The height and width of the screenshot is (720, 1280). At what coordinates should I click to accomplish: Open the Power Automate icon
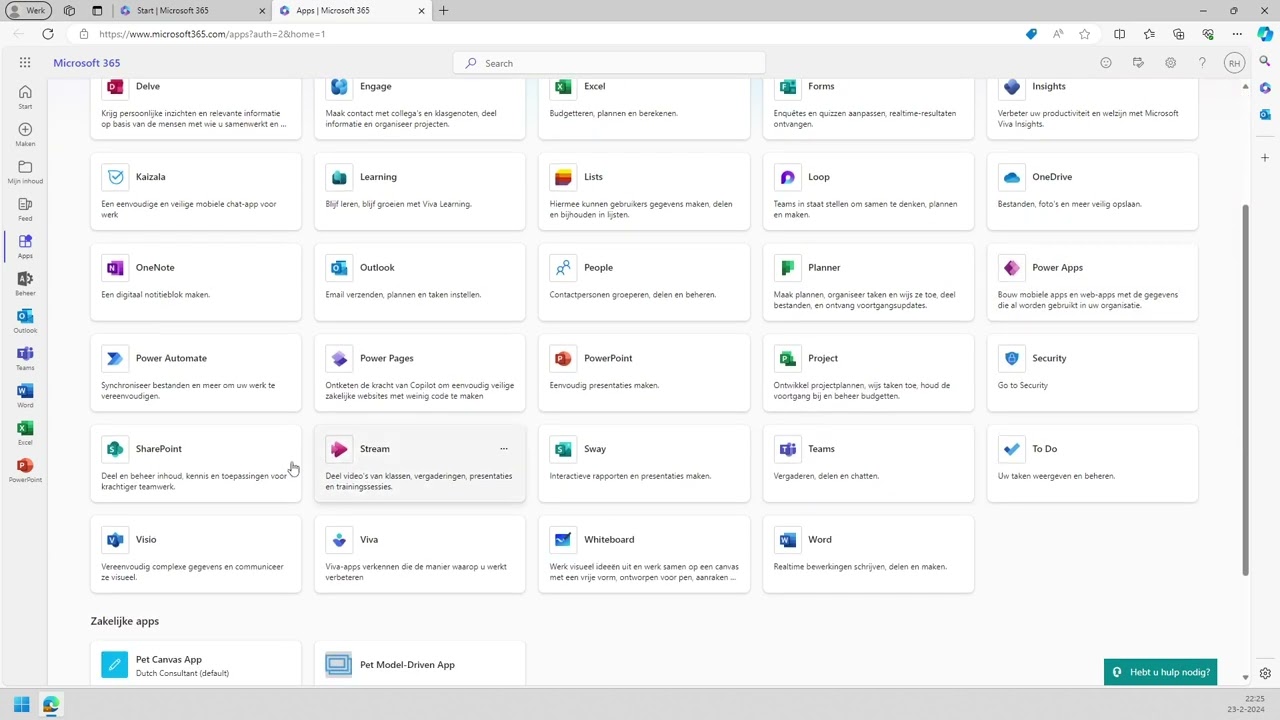115,358
